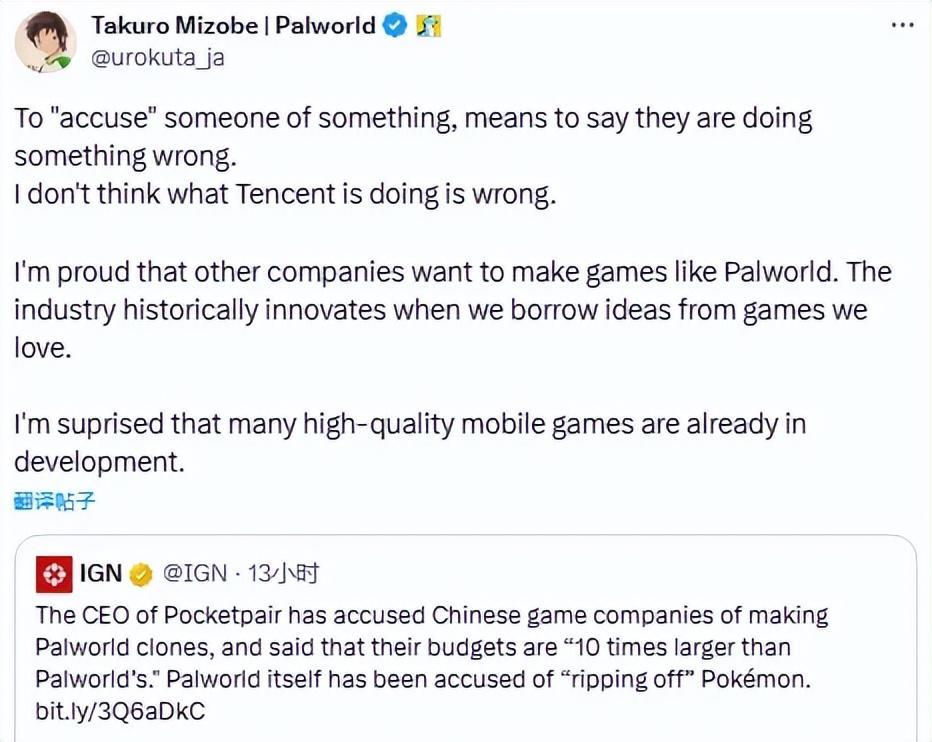Click the paragraph starting 'I'm proud that other'
This screenshot has width=932, height=742.
point(452,310)
